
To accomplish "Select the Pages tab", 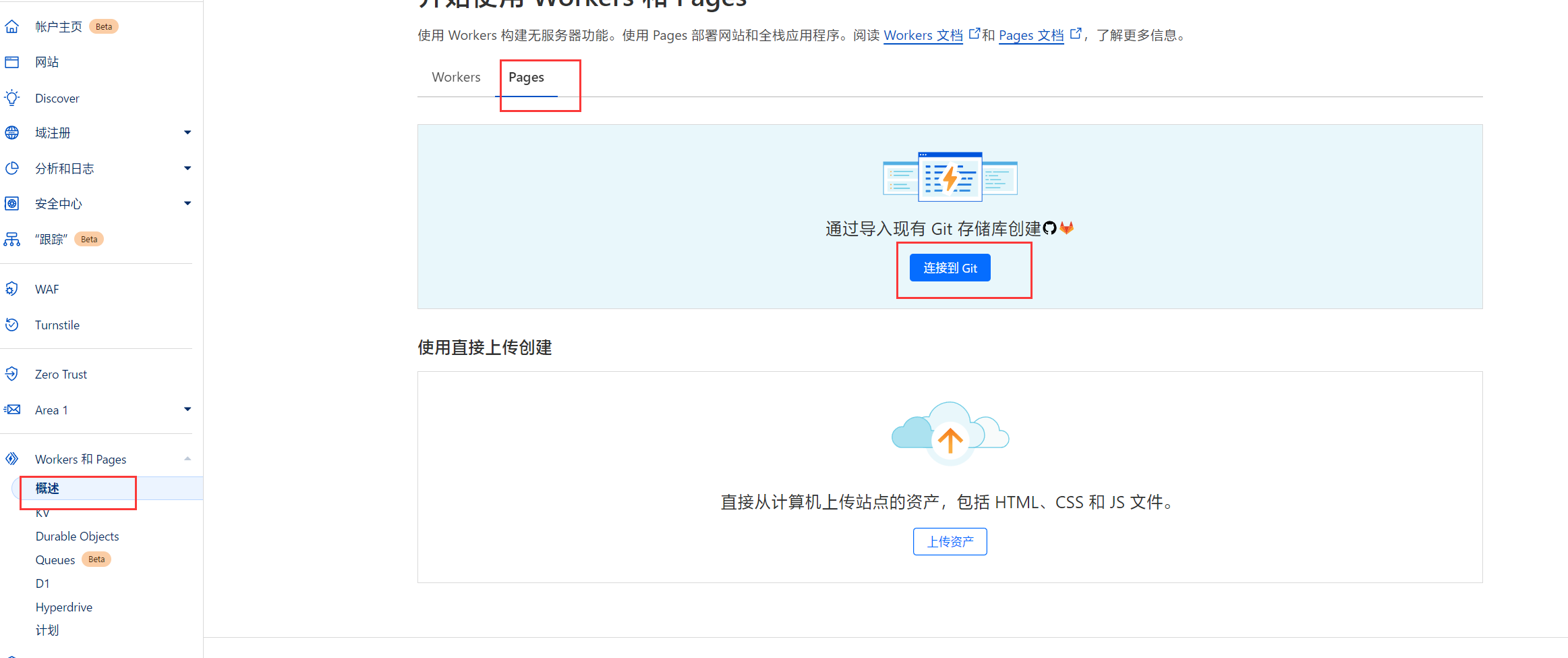I will tap(526, 78).
